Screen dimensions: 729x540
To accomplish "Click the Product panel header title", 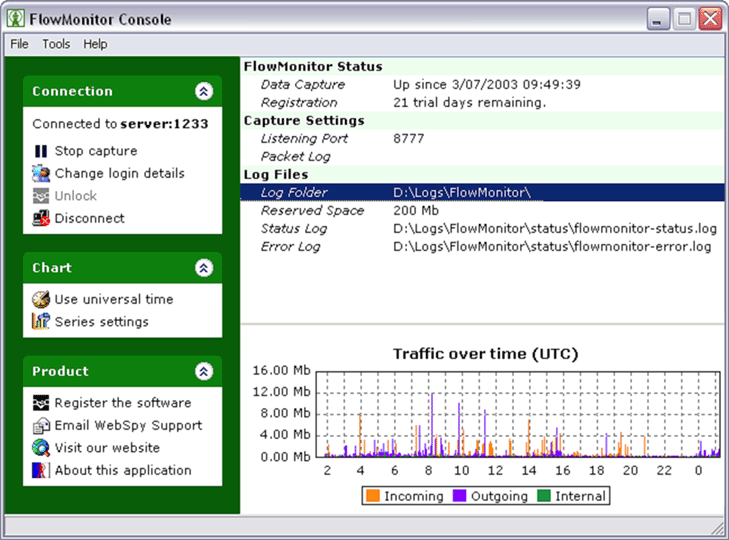I will 60,371.
